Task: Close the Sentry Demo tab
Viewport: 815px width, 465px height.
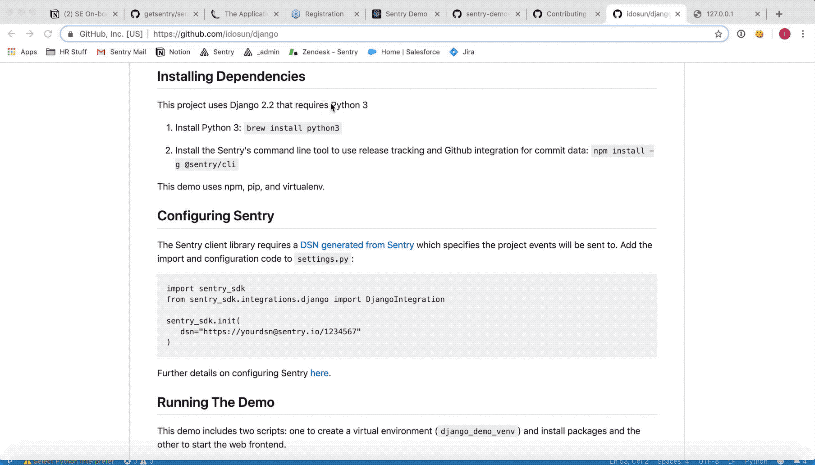Action: point(437,14)
